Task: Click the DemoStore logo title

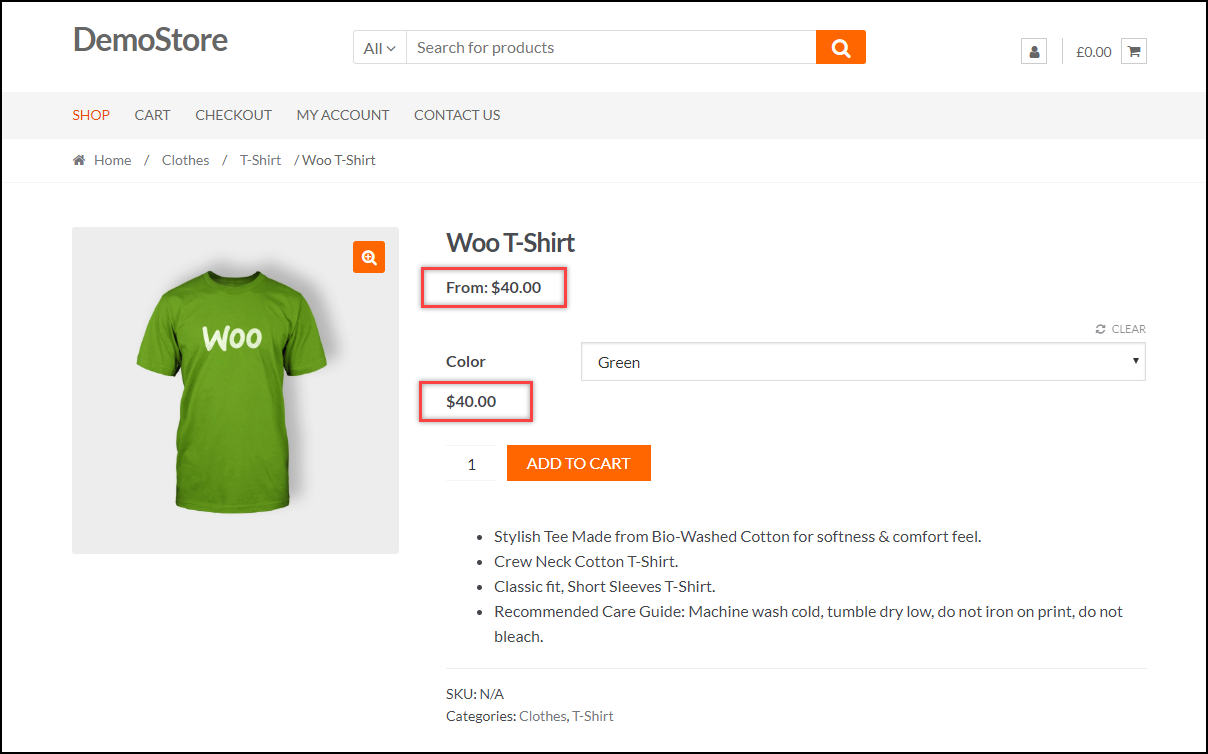Action: coord(150,40)
